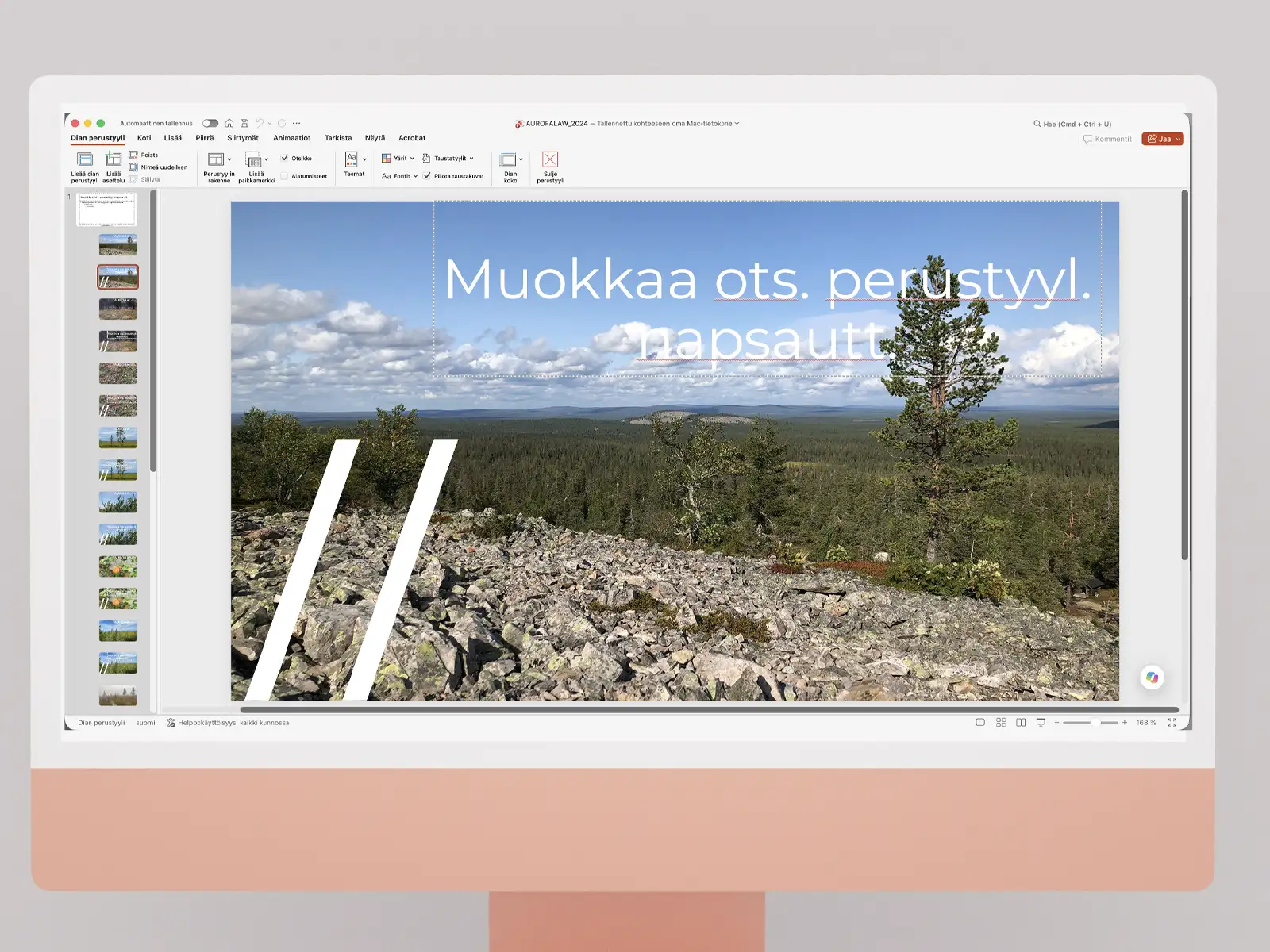The height and width of the screenshot is (952, 1270).
Task: Click the Undo arrow icon
Action: coord(260,123)
